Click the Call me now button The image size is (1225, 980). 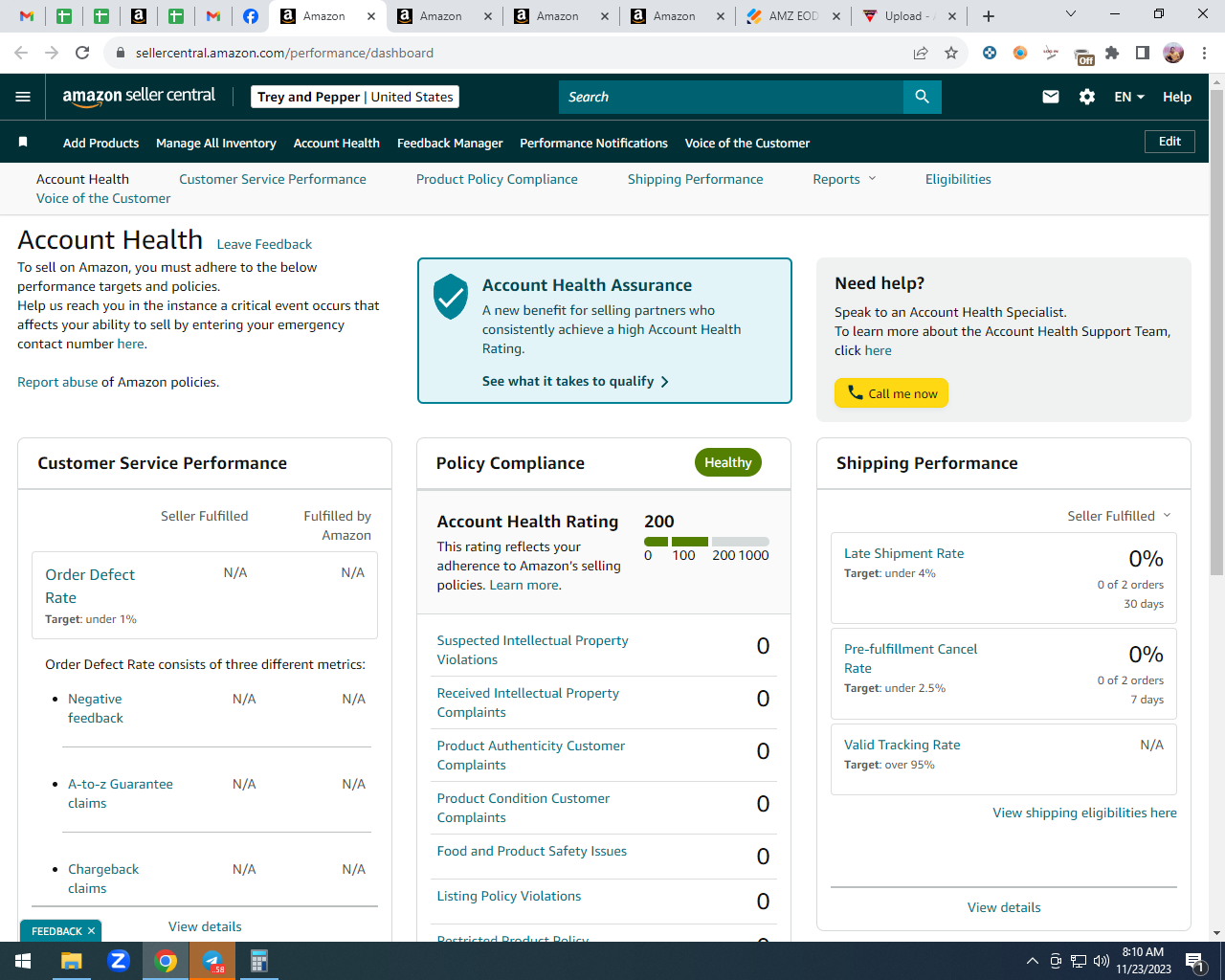(x=891, y=393)
